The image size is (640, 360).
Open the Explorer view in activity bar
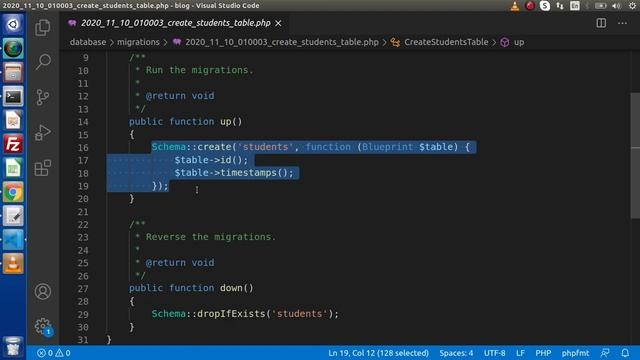(42, 28)
